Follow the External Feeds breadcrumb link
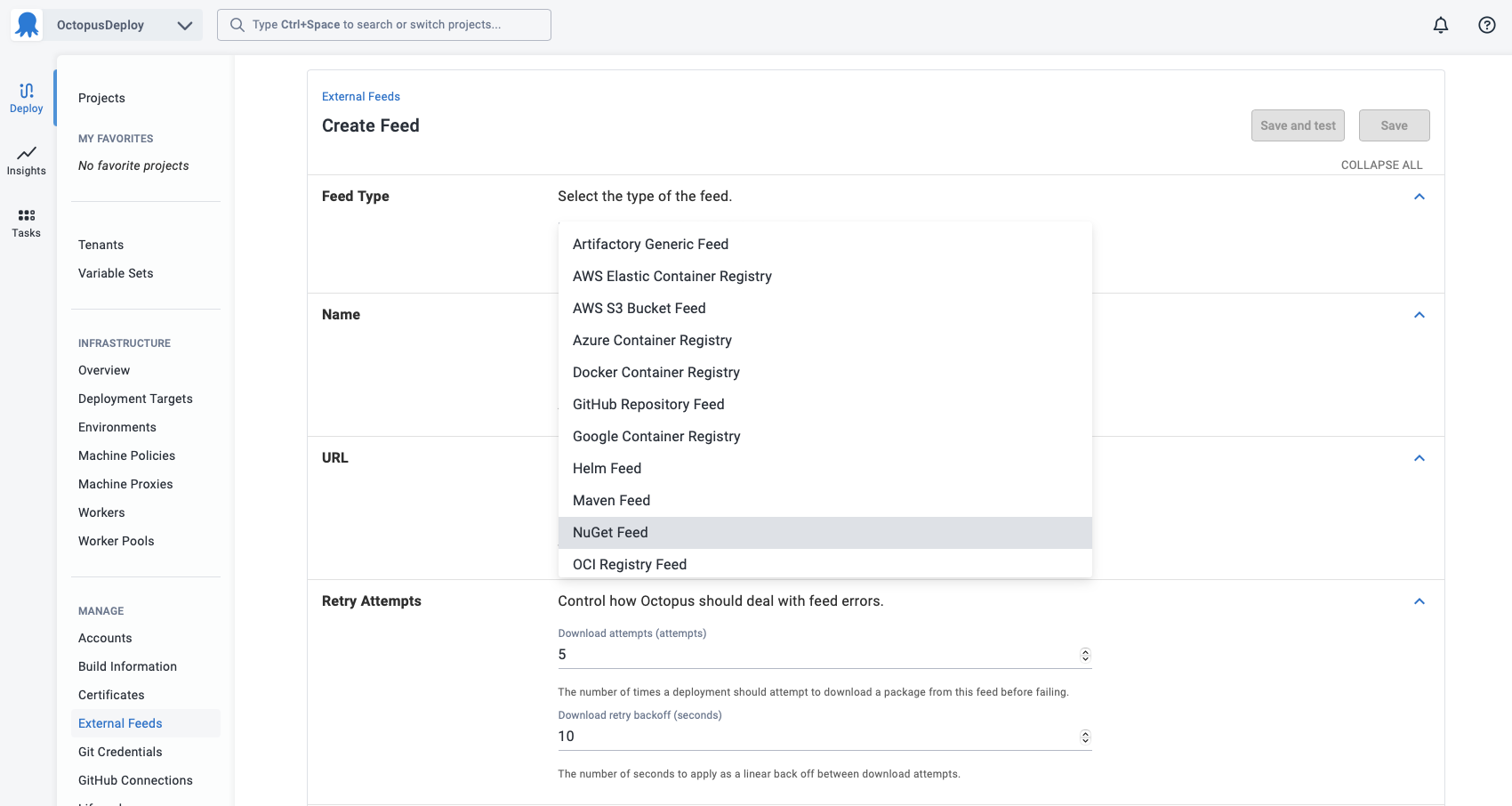 pos(361,96)
